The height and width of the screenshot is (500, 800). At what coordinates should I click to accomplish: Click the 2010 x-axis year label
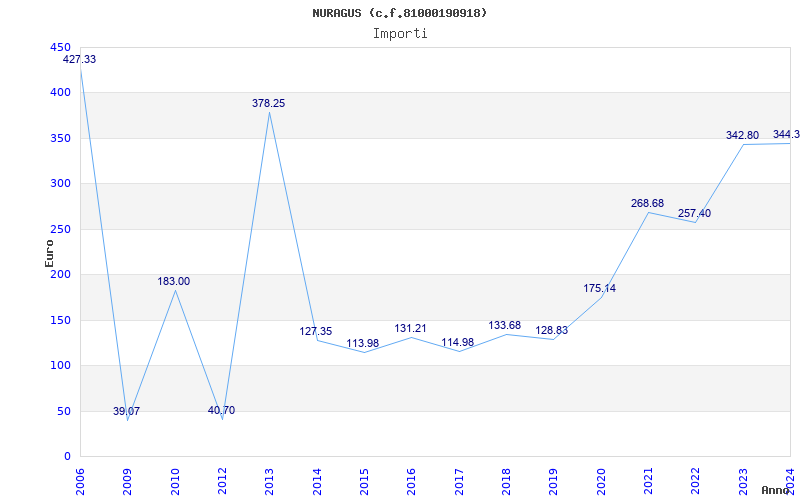175,482
